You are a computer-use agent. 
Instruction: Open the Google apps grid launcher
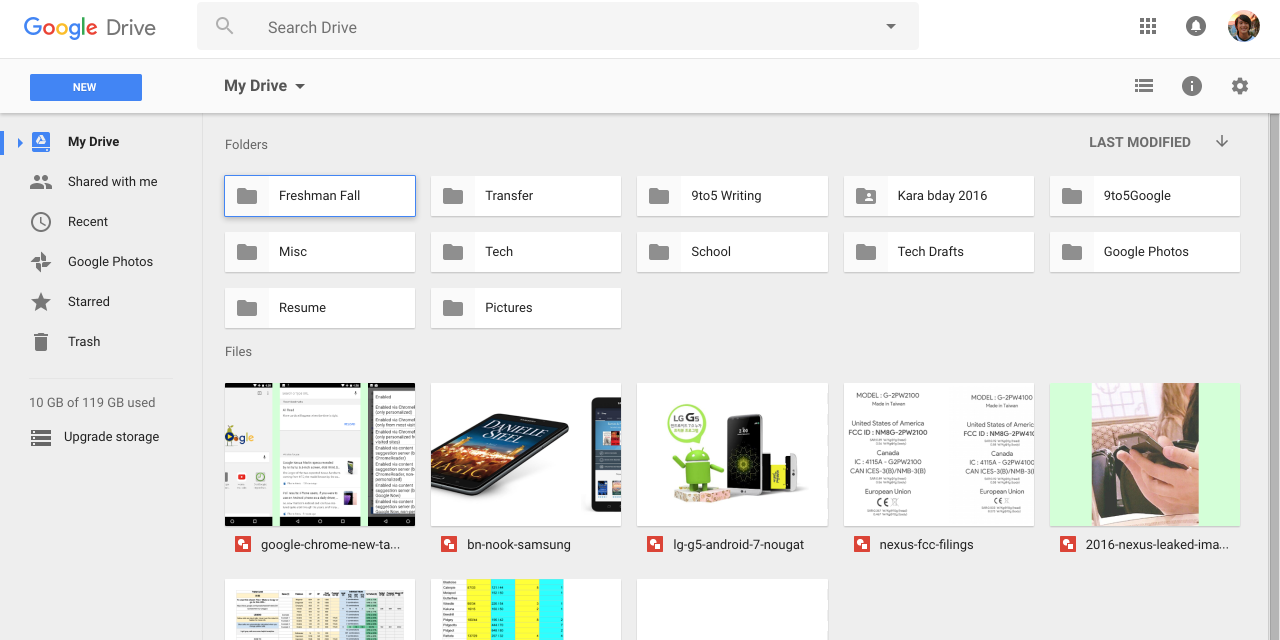[x=1147, y=27]
